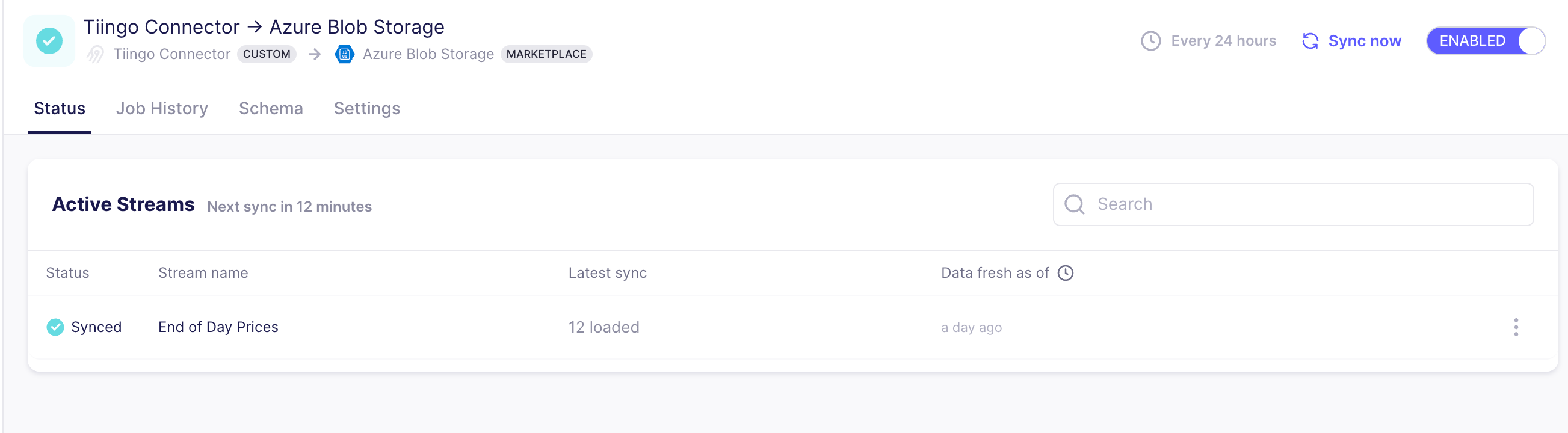Toggle the ENABLED connection switch
Viewport: 1568px width, 433px height.
(1486, 41)
